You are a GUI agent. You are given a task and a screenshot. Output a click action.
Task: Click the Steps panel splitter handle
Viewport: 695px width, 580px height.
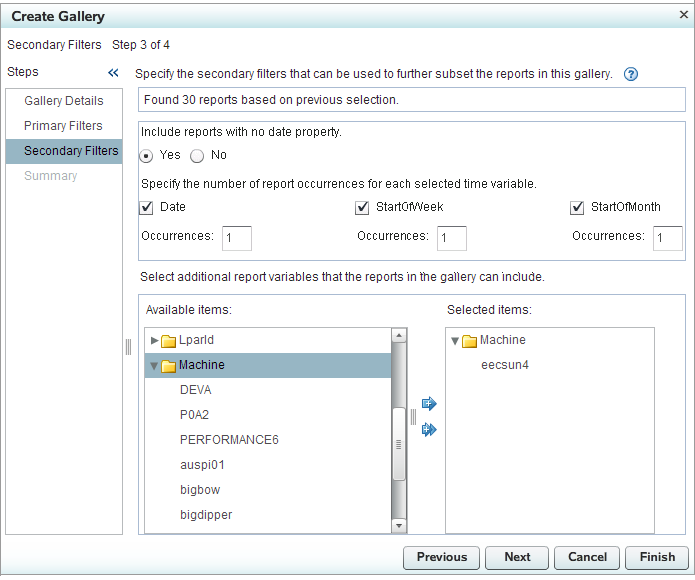coord(128,347)
